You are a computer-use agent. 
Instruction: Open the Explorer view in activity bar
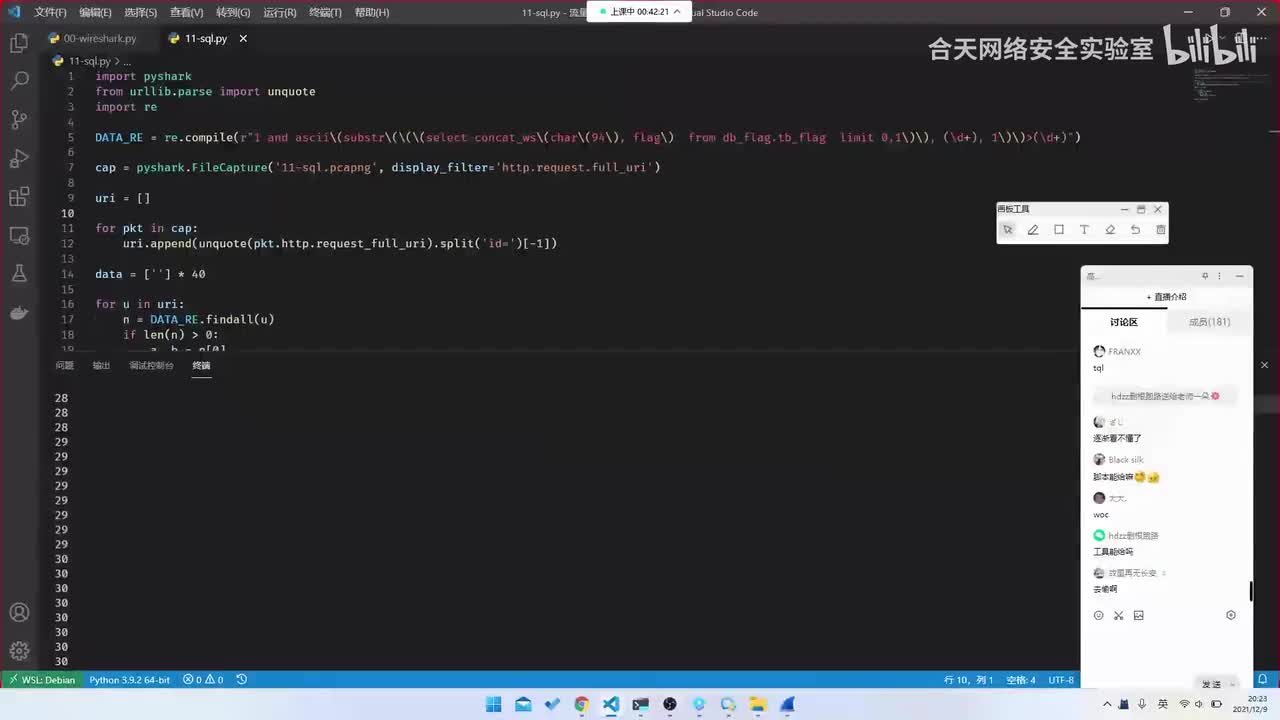coord(19,43)
